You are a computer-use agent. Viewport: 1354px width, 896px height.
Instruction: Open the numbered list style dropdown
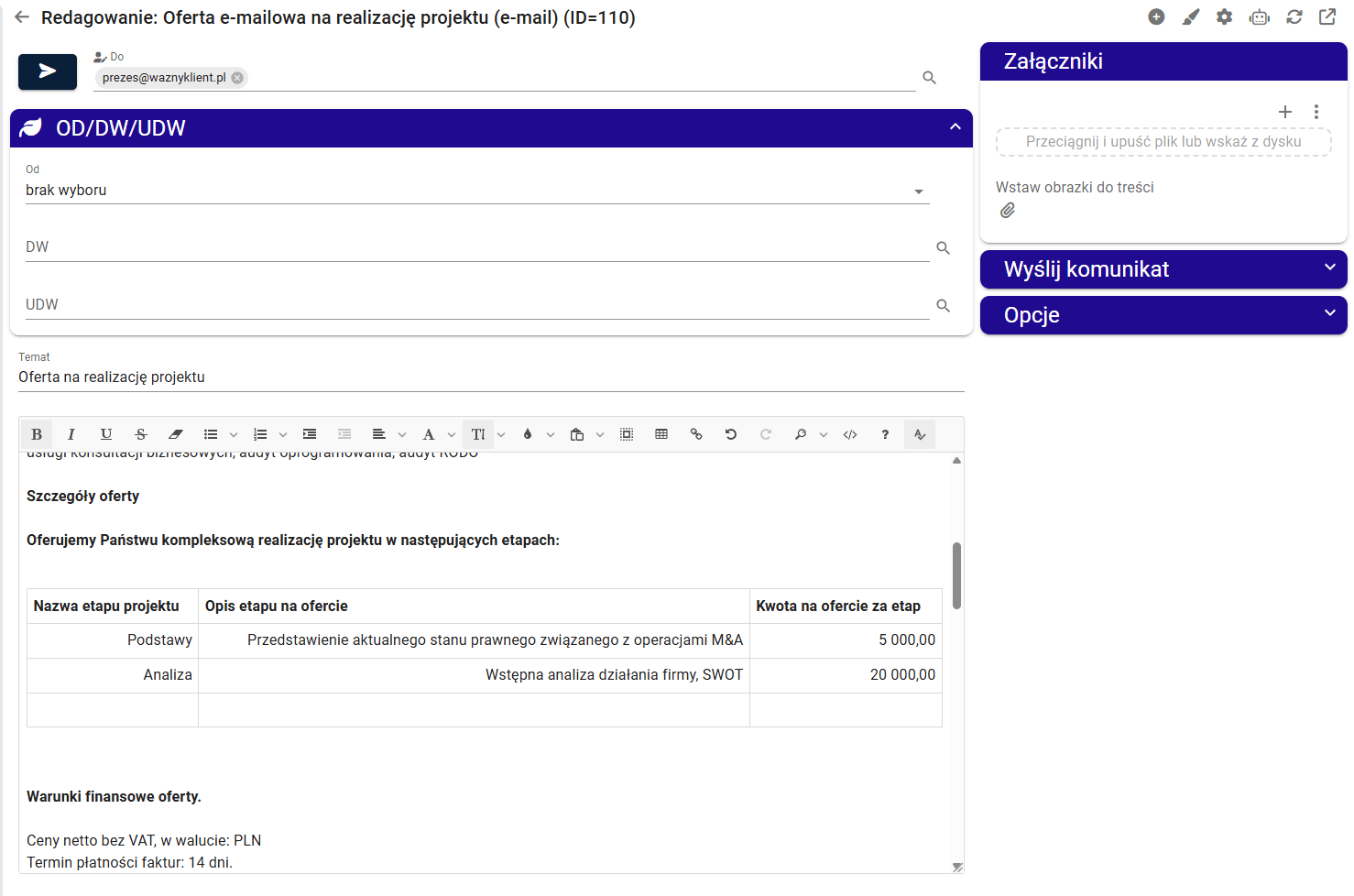point(283,435)
